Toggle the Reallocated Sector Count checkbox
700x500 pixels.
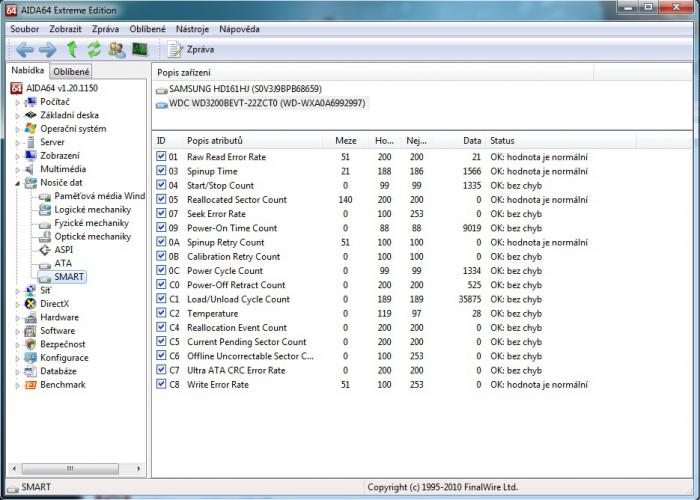(x=162, y=200)
